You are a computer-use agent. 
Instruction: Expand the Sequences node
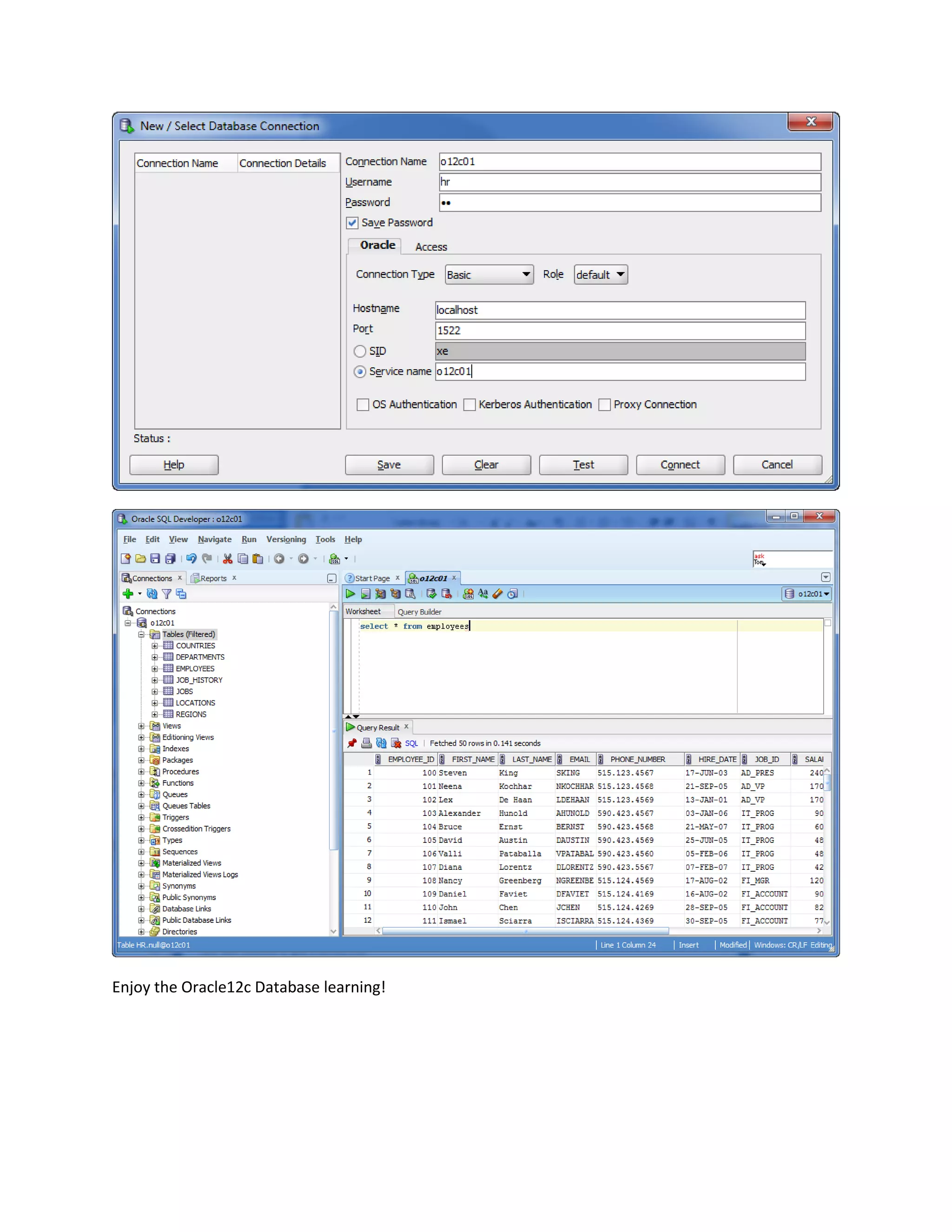click(141, 852)
